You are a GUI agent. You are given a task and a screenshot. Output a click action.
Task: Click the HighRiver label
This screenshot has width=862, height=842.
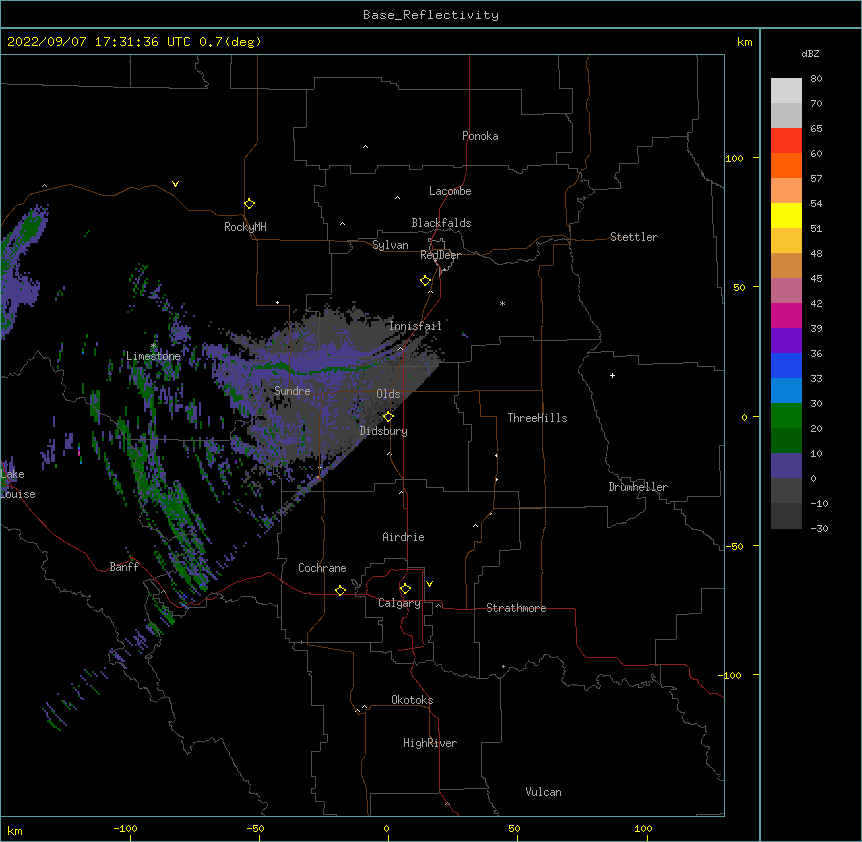pyautogui.click(x=430, y=743)
